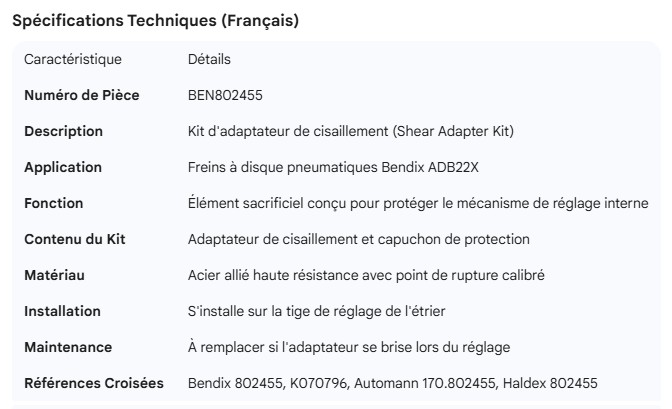Select the Installation row label

pos(61,311)
